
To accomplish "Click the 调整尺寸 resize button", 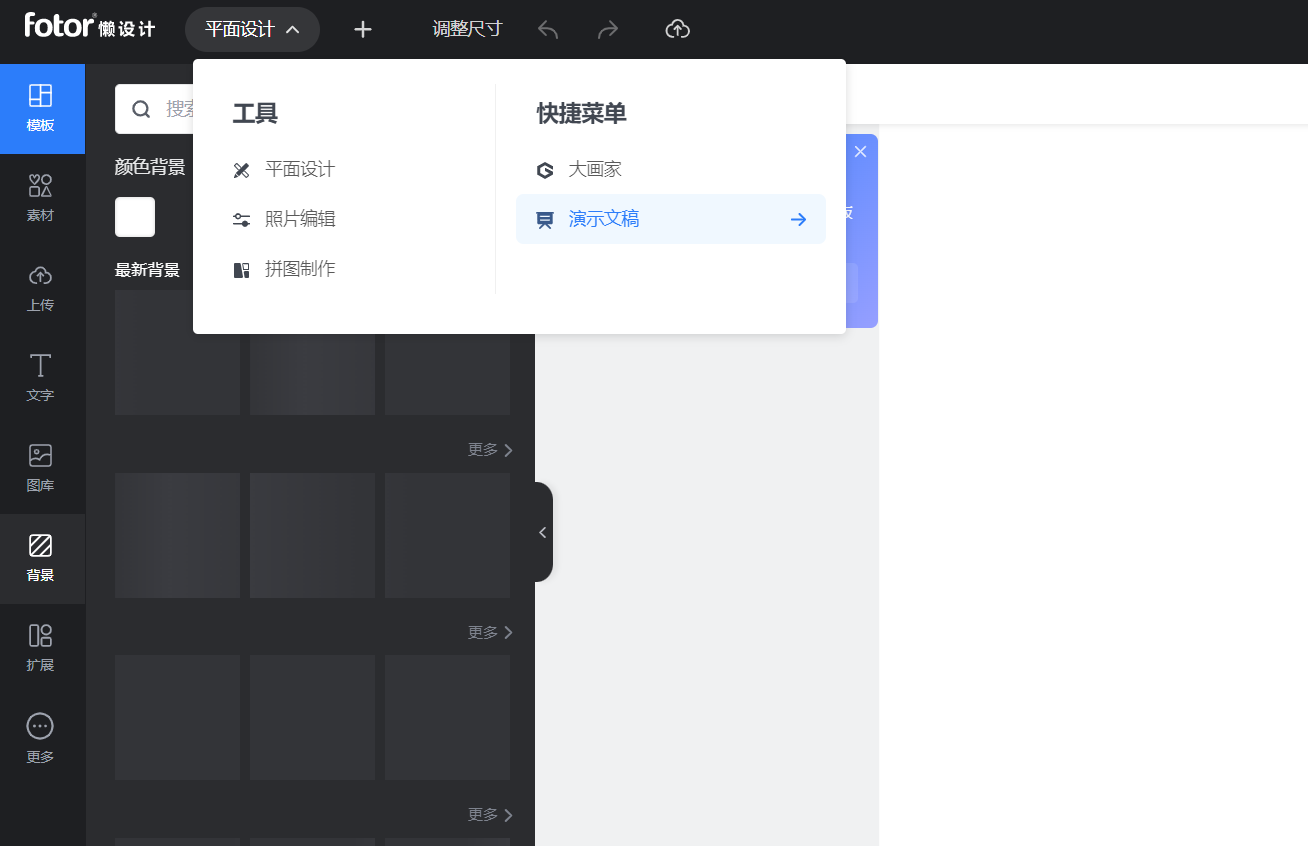I will (x=467, y=29).
